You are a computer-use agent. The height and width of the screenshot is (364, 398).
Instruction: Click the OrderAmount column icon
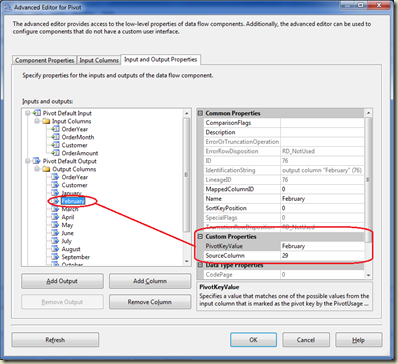click(55, 153)
